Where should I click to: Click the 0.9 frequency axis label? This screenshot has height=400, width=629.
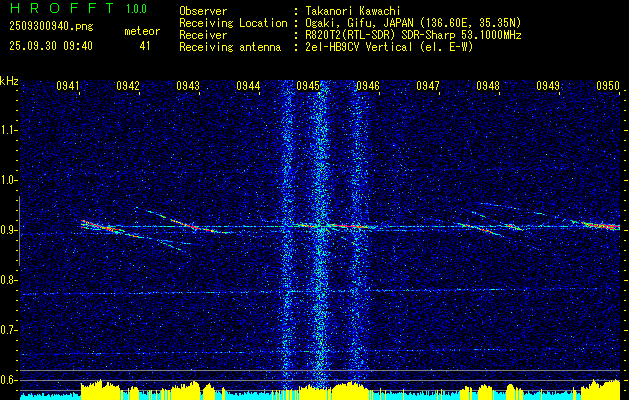click(9, 230)
